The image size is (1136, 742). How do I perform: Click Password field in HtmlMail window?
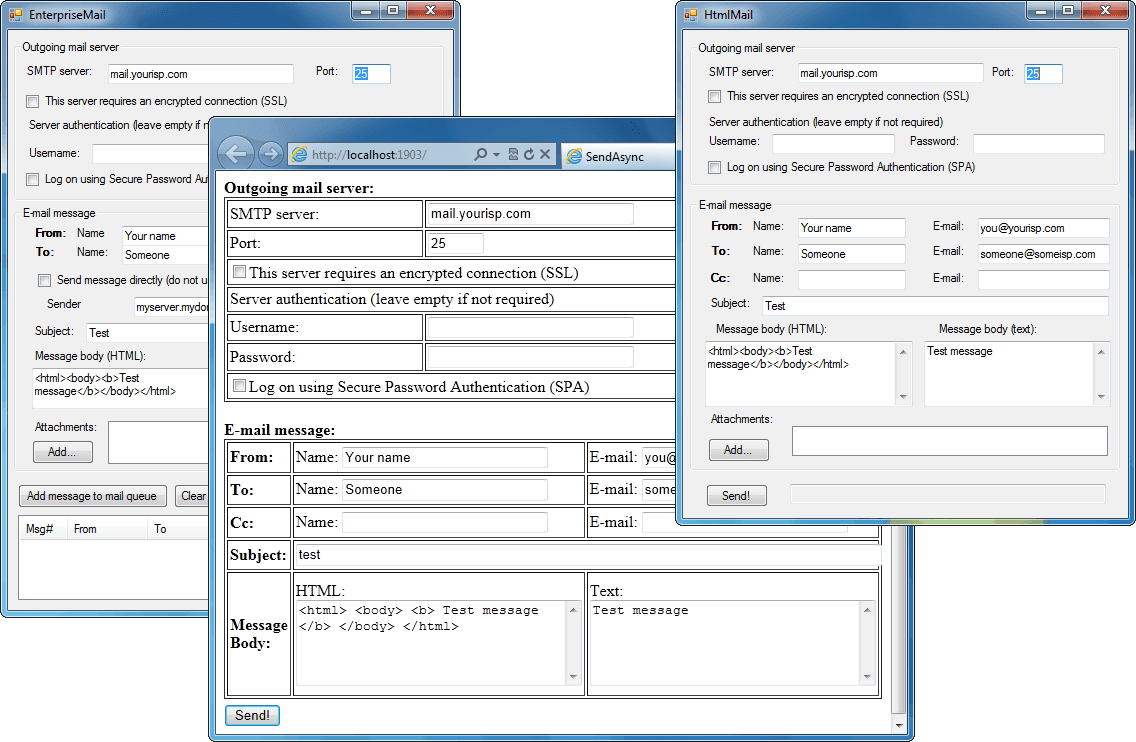[1039, 143]
